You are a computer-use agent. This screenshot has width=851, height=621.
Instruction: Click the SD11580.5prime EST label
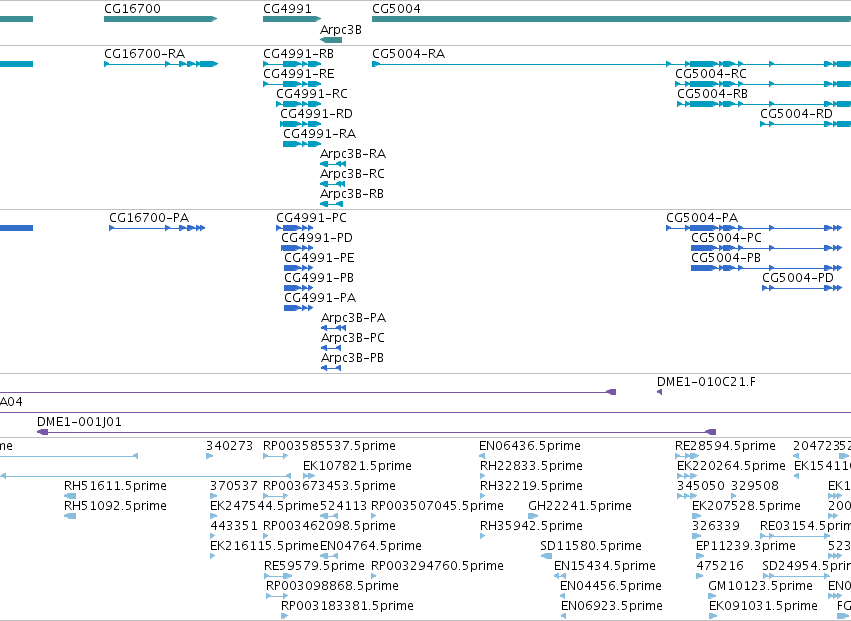[591, 547]
